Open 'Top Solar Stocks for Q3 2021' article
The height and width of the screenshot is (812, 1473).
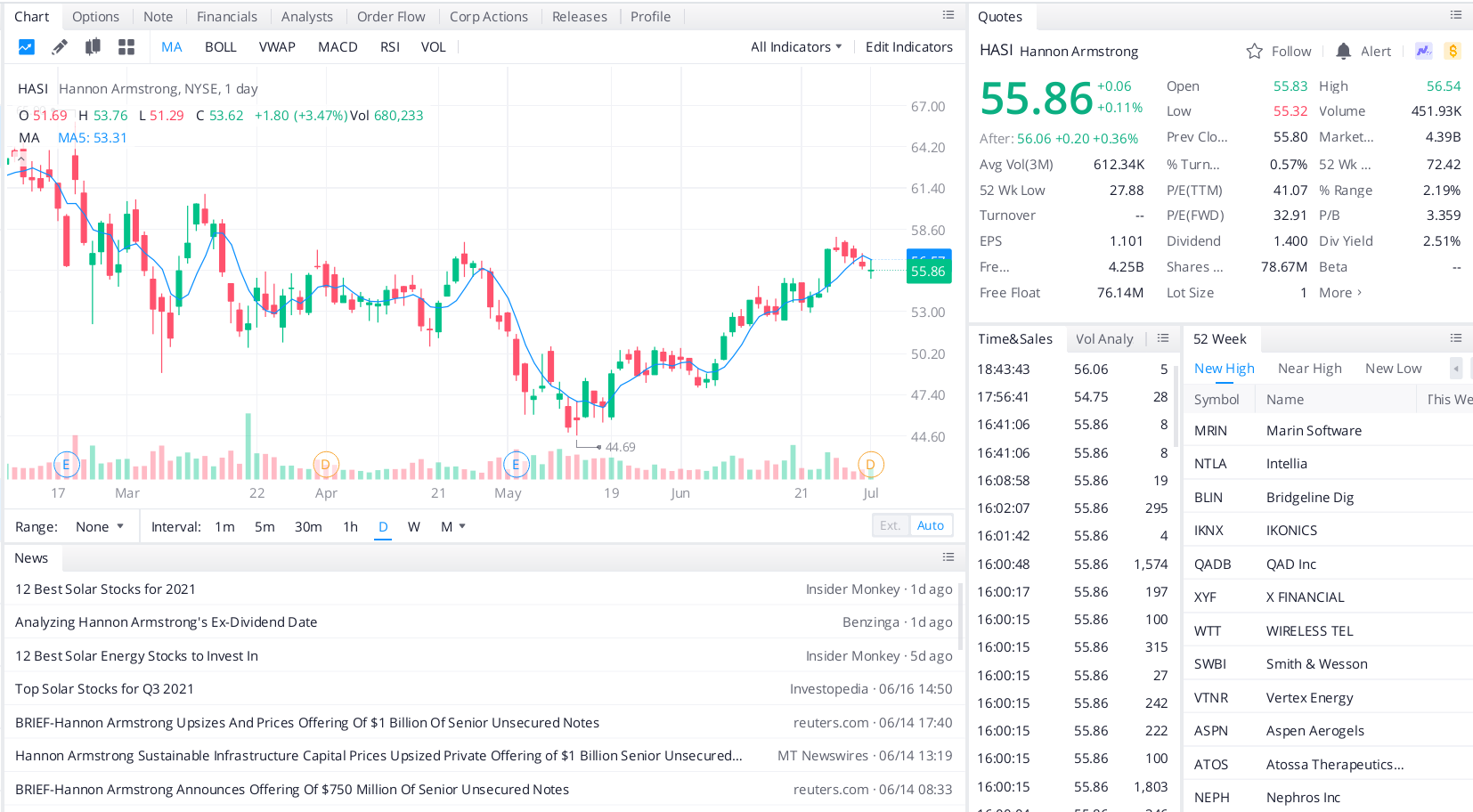(x=104, y=689)
